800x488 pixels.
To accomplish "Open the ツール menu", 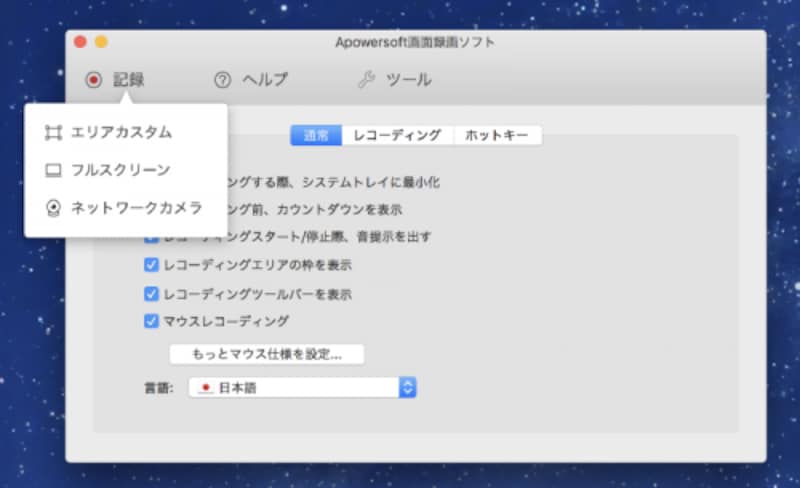I will pos(409,80).
